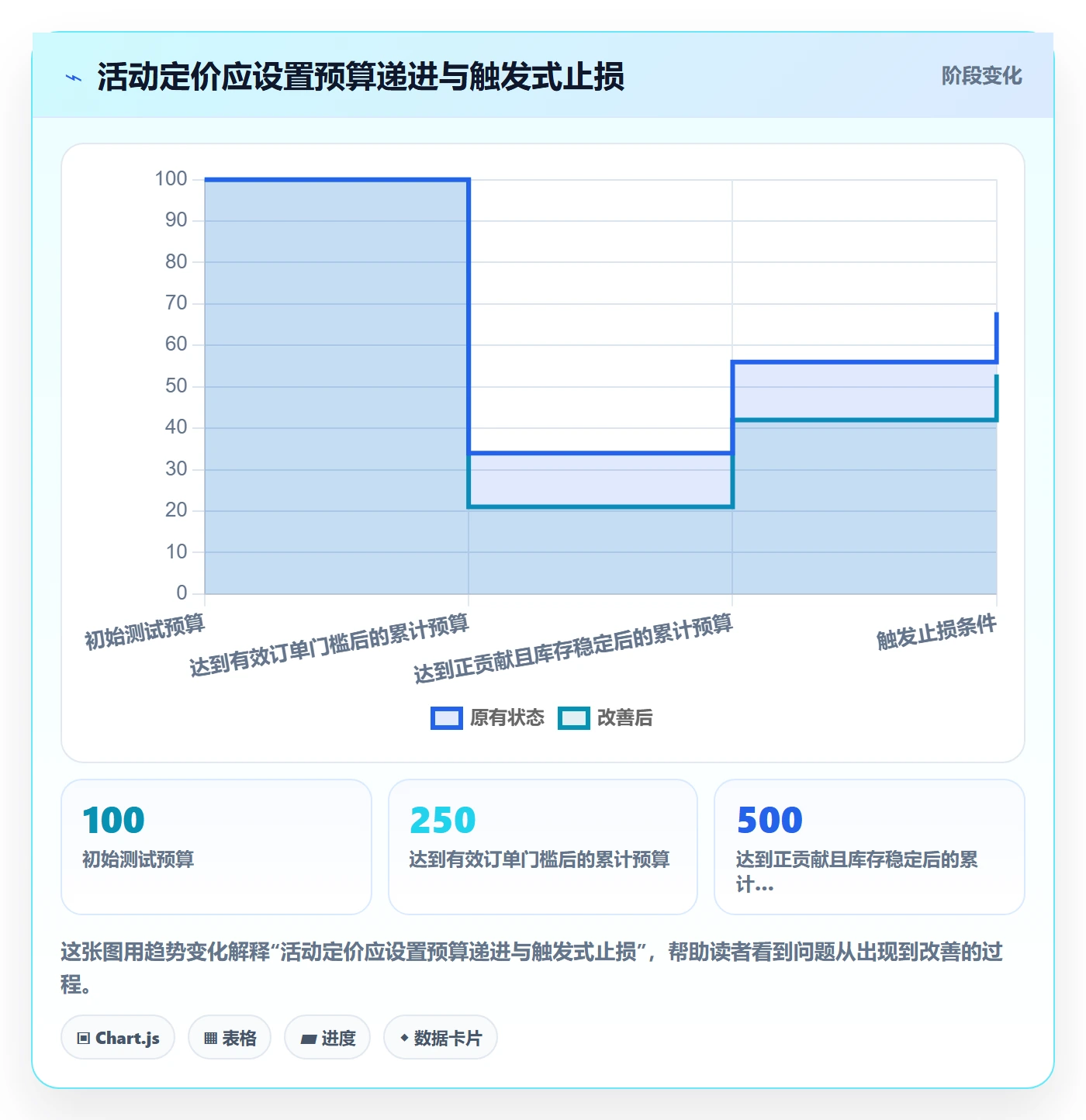Viewport: 1086px width, 1120px height.
Task: Open the 100 初始测试预算 data card
Action: (216, 847)
